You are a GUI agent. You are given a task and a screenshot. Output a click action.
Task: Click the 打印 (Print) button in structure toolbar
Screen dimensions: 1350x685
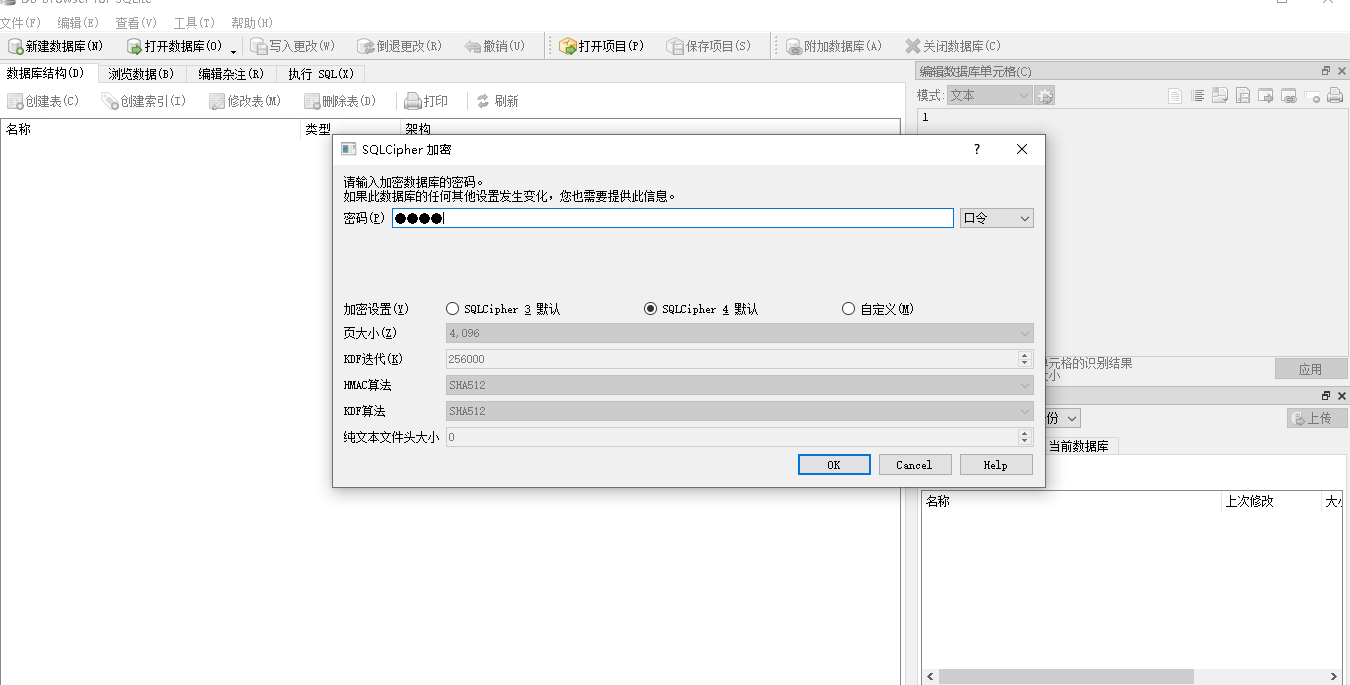pyautogui.click(x=427, y=101)
